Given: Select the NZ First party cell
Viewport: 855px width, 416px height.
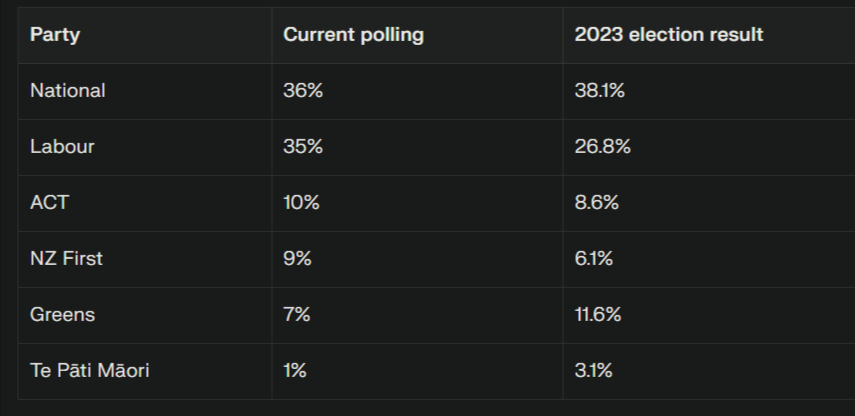Looking at the screenshot, I should pos(66,259).
